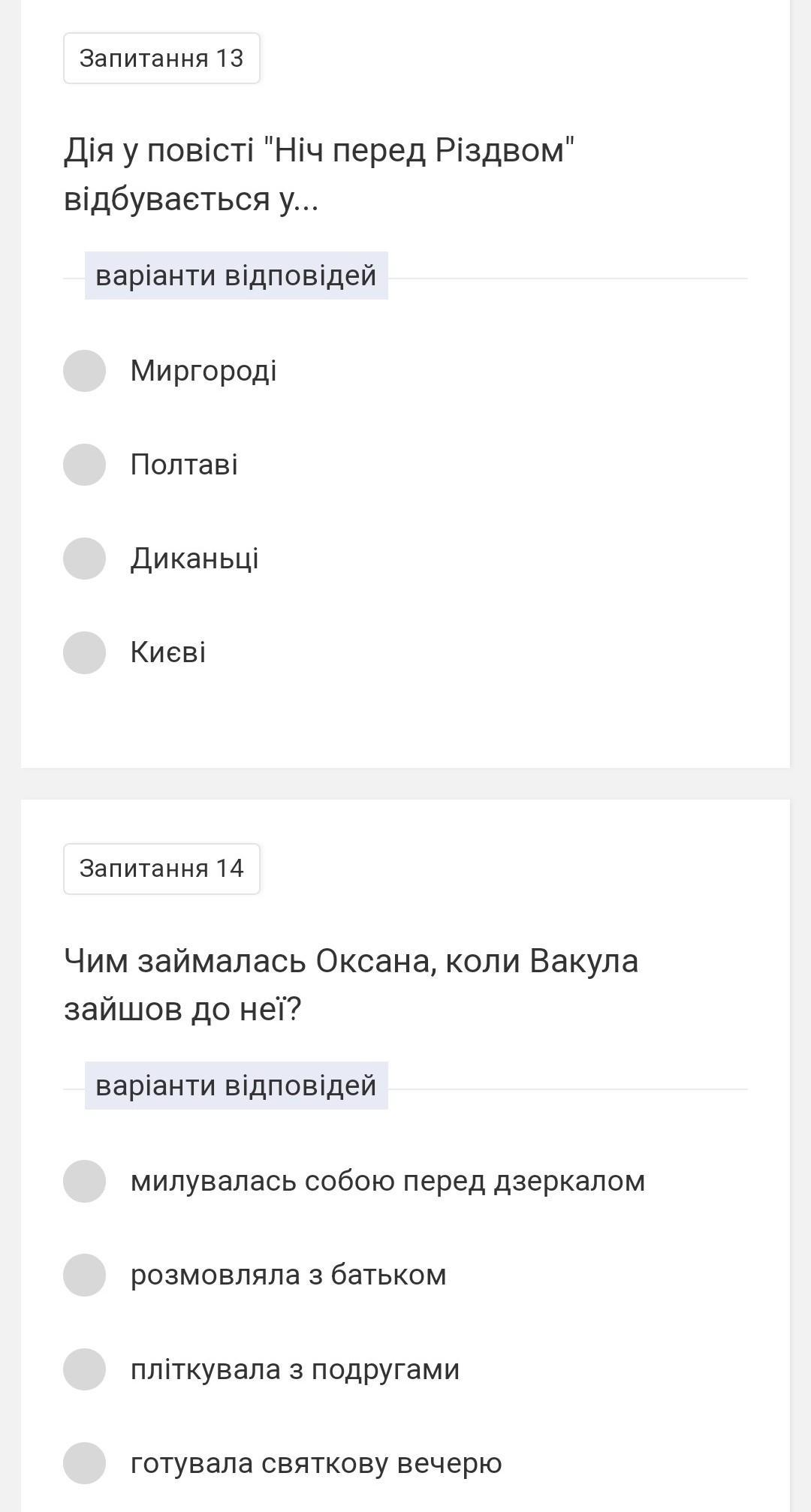Click the Запитання 13 label badge
Viewport: 811px width, 1512px height.
click(x=161, y=58)
